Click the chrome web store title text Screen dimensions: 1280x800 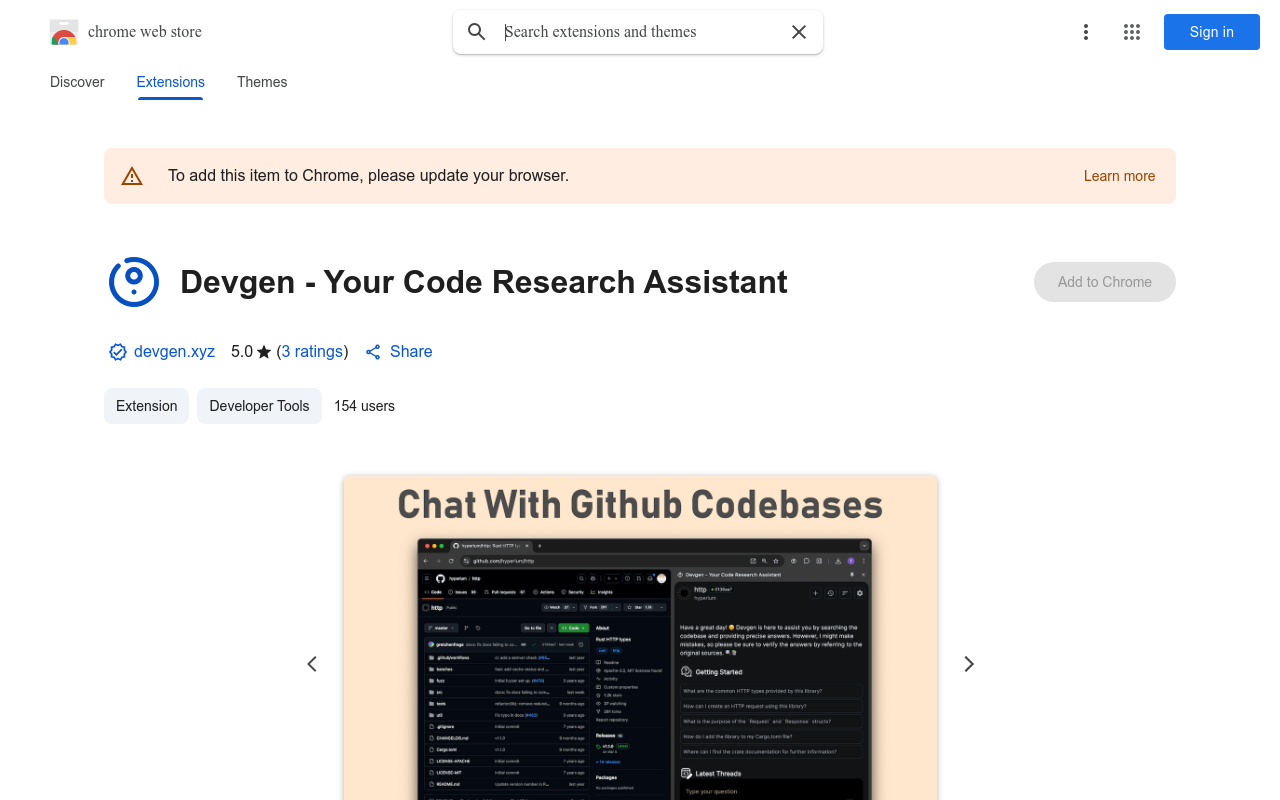[145, 32]
